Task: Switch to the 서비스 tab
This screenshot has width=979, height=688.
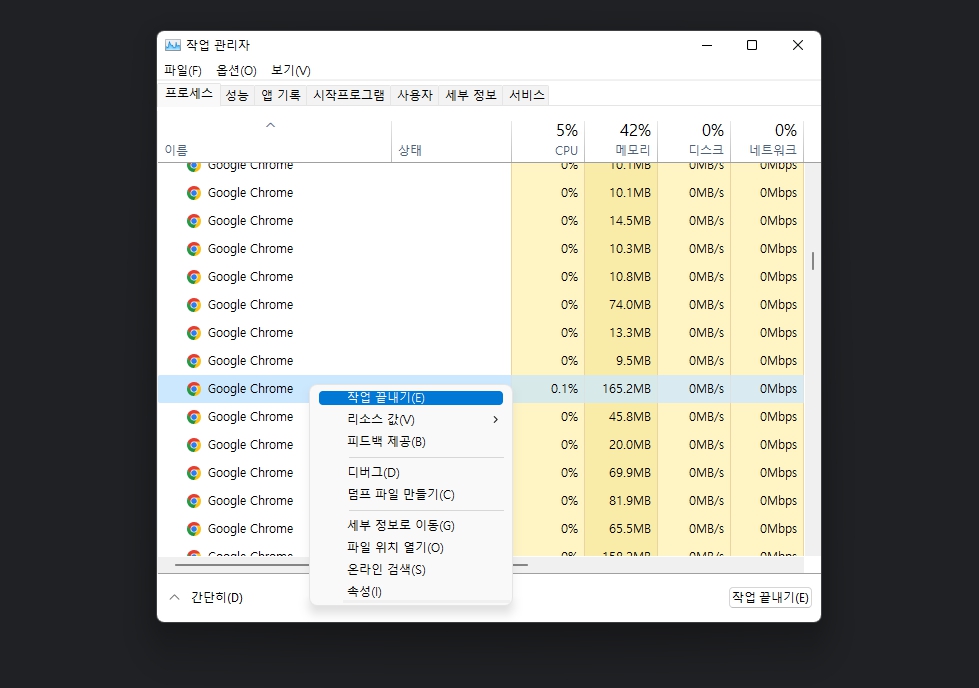Action: coord(528,94)
